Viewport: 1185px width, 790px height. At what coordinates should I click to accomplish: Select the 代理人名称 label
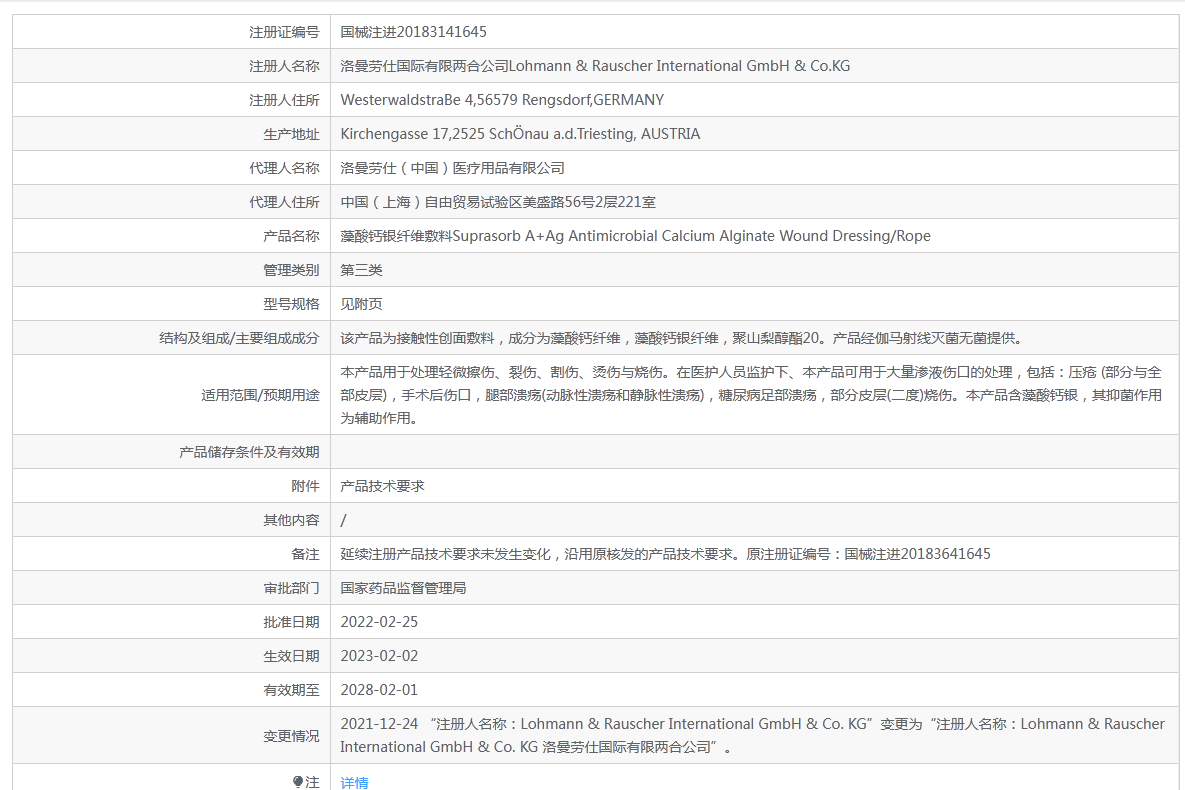tap(284, 168)
